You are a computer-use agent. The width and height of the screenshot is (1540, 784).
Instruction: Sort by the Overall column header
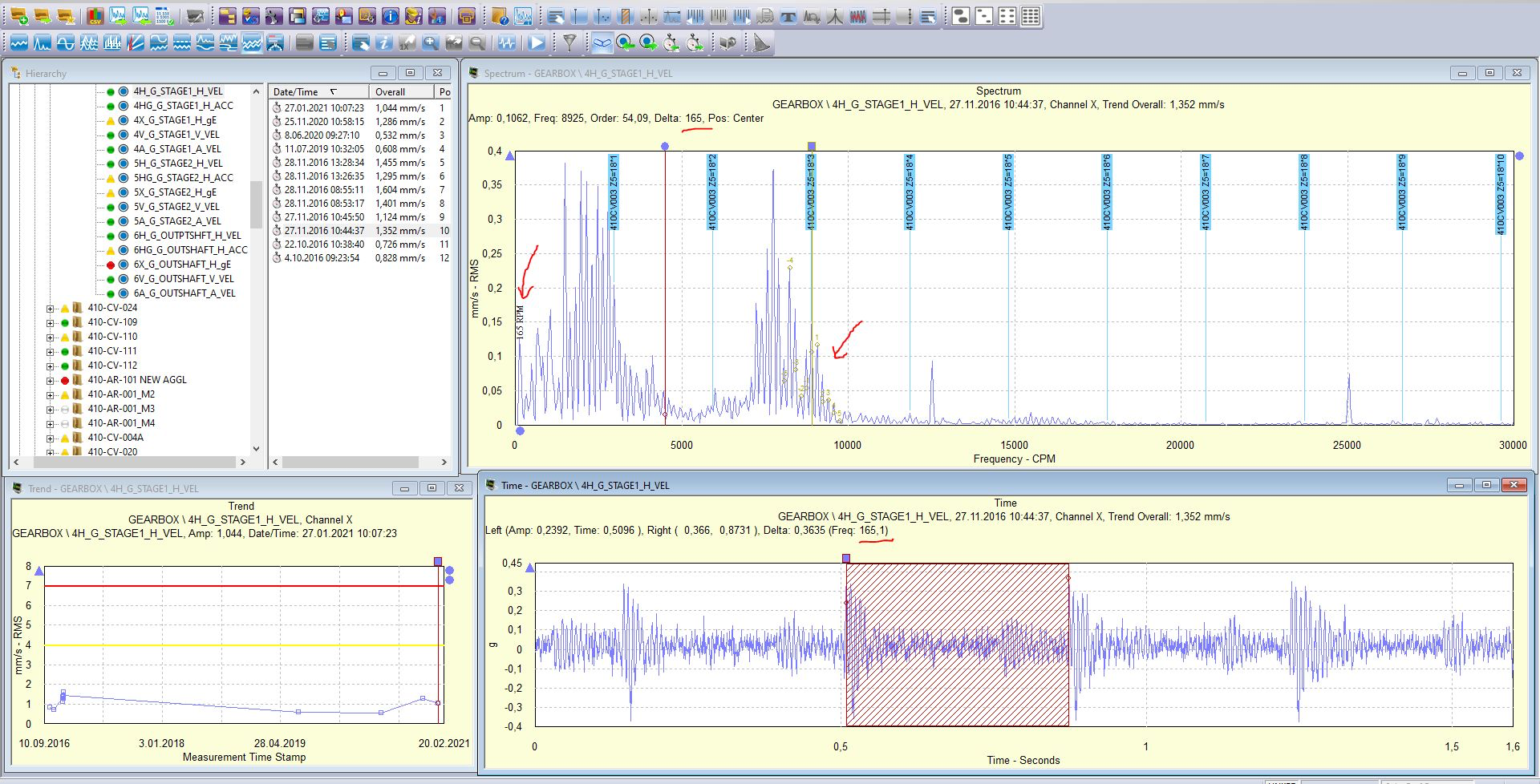[x=401, y=92]
